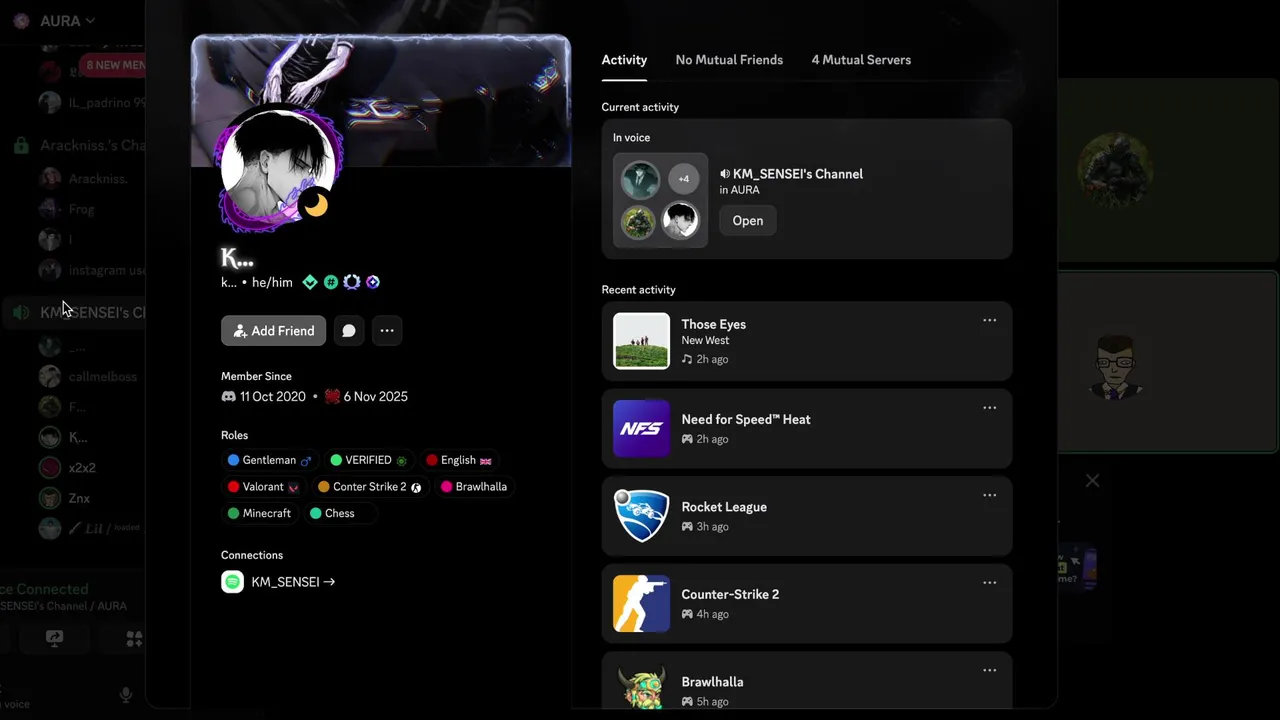Open the more menu for Counter-Strike 2 activity
The height and width of the screenshot is (720, 1280).
[x=989, y=582]
